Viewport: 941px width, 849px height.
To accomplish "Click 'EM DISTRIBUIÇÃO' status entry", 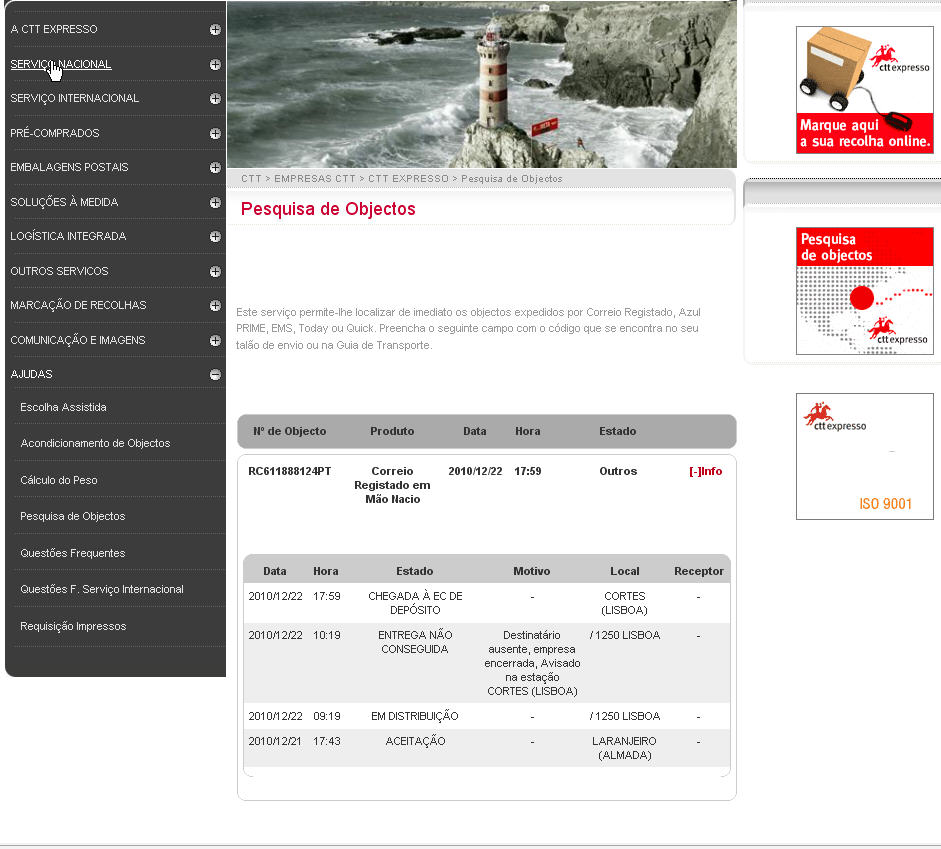I will point(415,716).
